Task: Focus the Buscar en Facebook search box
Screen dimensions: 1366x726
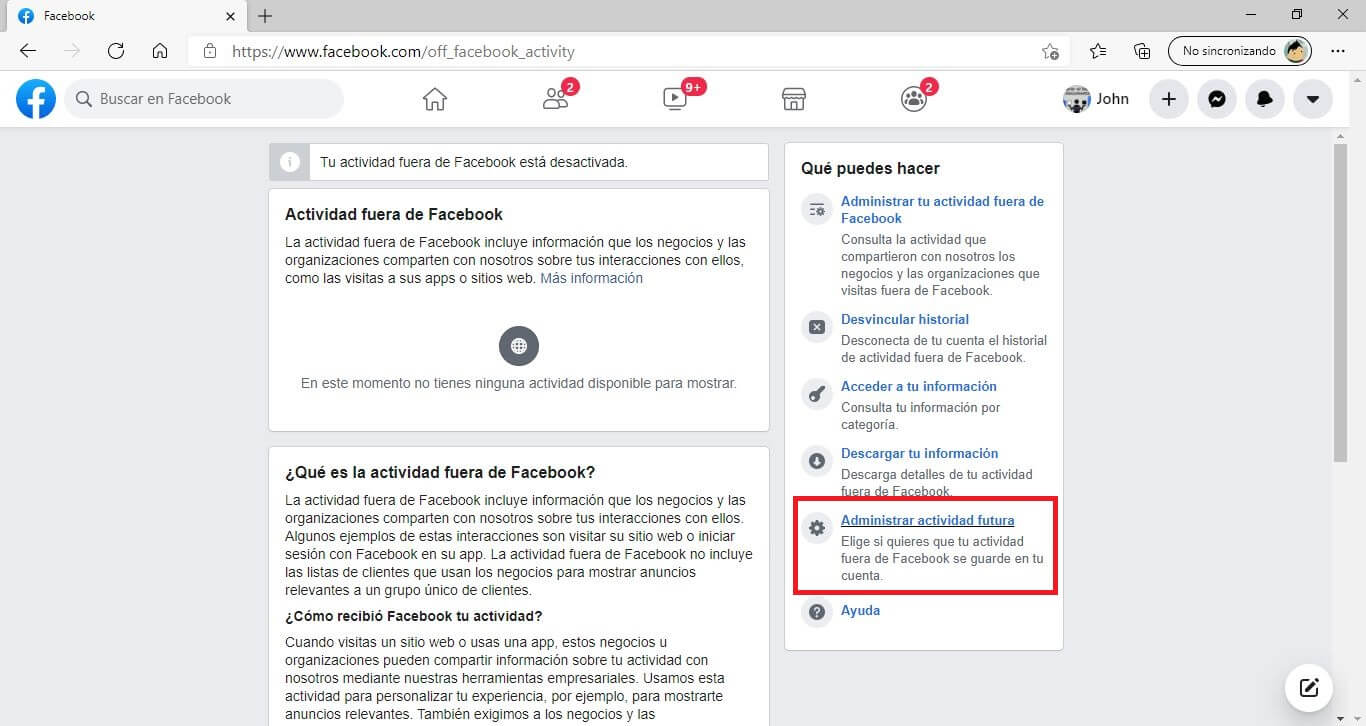Action: [x=204, y=99]
